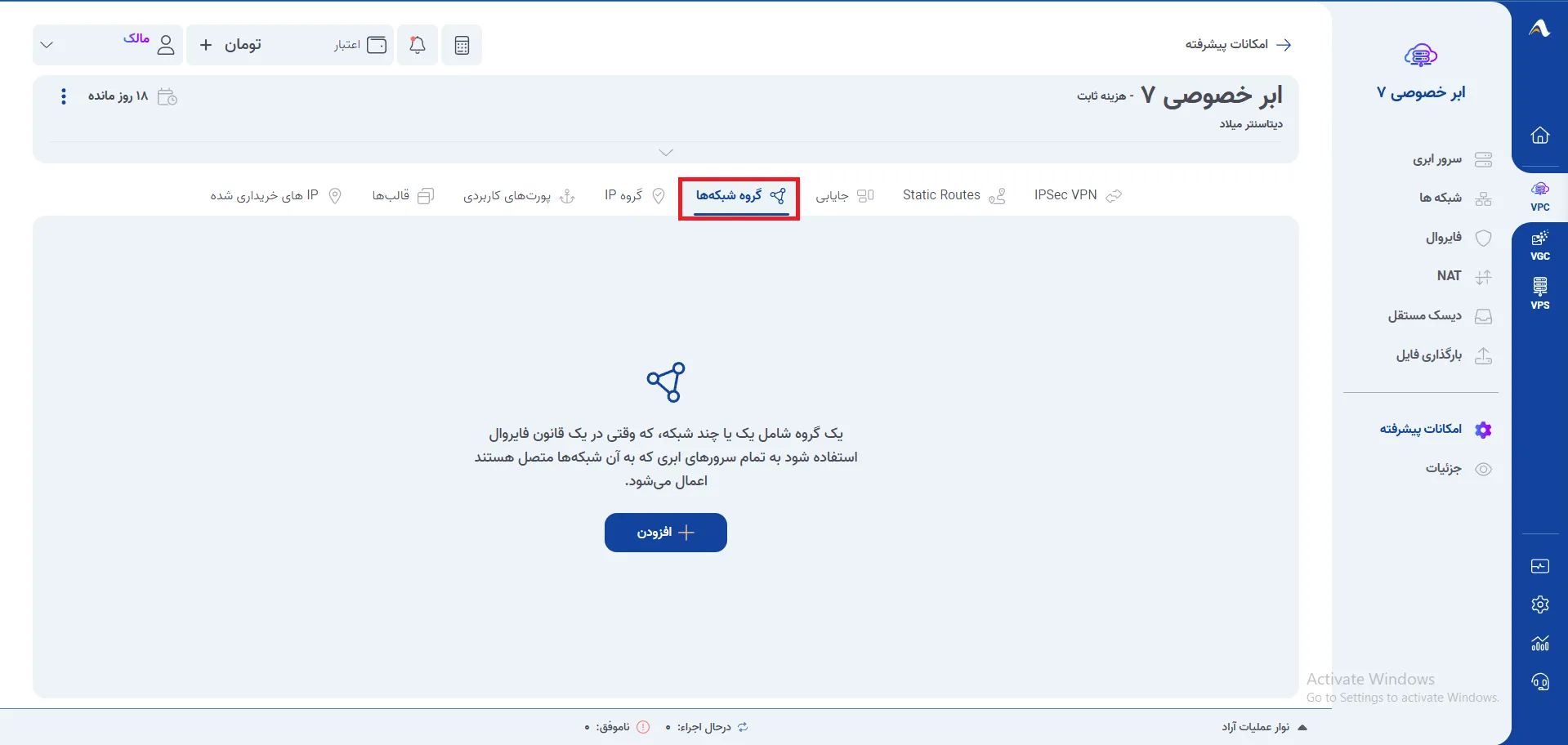The width and height of the screenshot is (1568, 745).
Task: Switch to پورت‌های کاربردی tab
Action: click(x=519, y=196)
